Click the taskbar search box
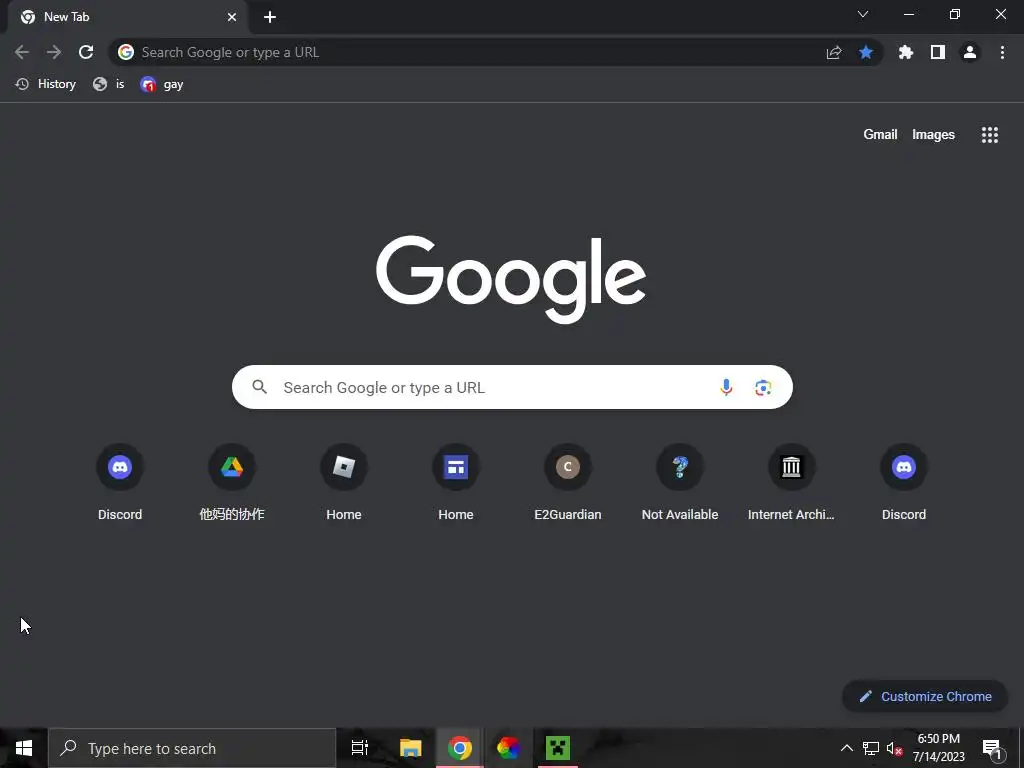1024x768 pixels. tap(192, 748)
